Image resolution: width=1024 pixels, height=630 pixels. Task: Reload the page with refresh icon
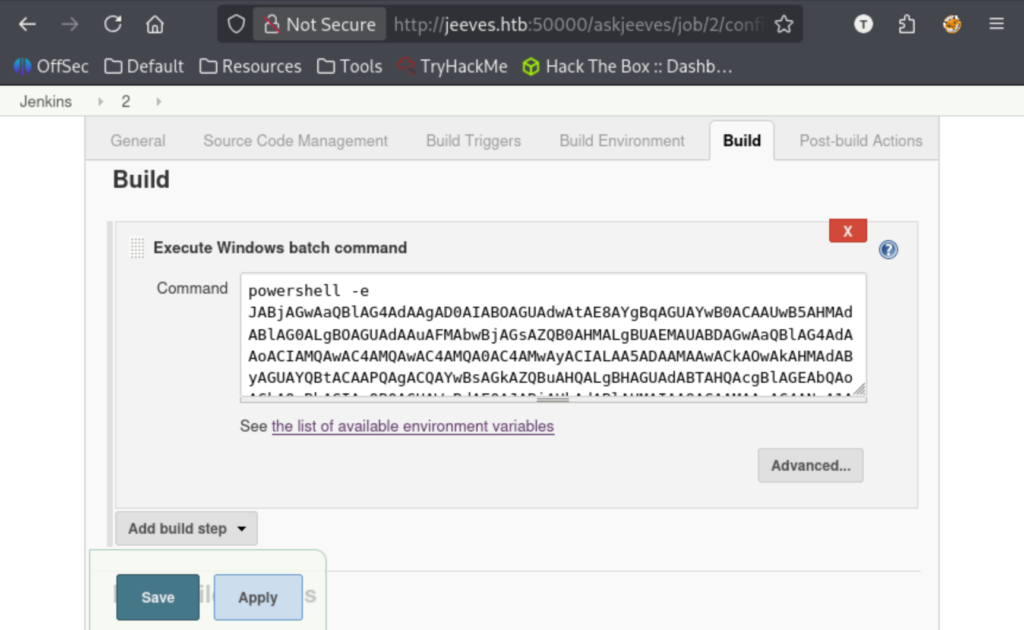[113, 24]
